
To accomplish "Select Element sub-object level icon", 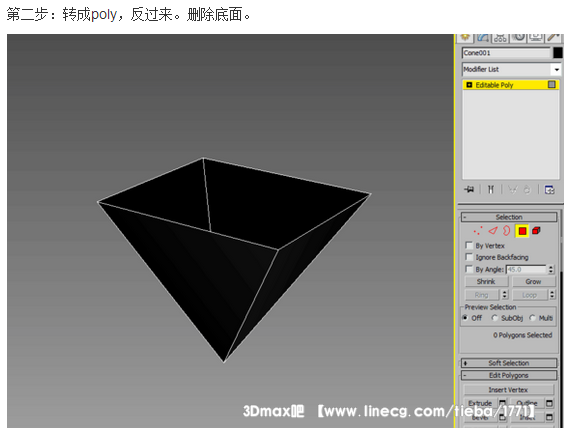I will [536, 231].
